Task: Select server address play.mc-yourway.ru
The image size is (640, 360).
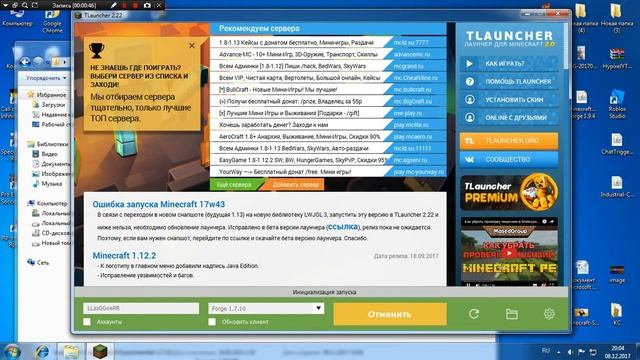Action: coord(419,172)
